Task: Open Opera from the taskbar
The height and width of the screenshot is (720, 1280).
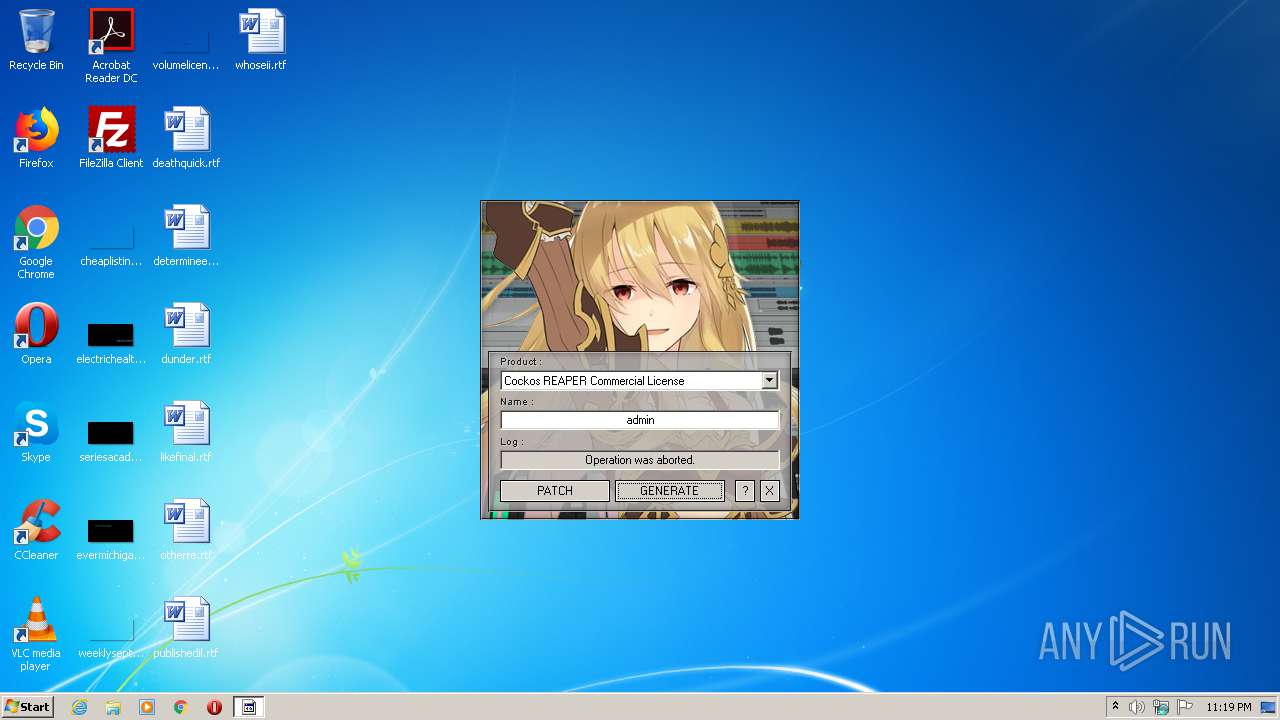Action: 214,707
